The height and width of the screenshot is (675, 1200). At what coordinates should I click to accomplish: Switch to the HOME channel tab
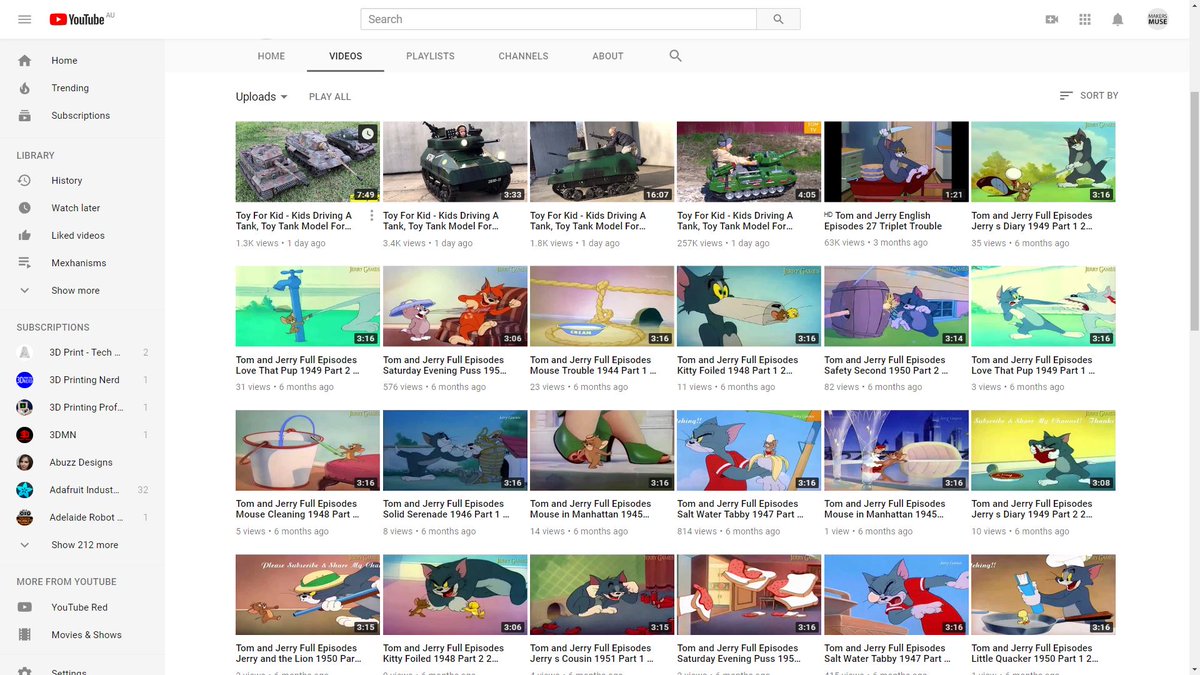(271, 56)
